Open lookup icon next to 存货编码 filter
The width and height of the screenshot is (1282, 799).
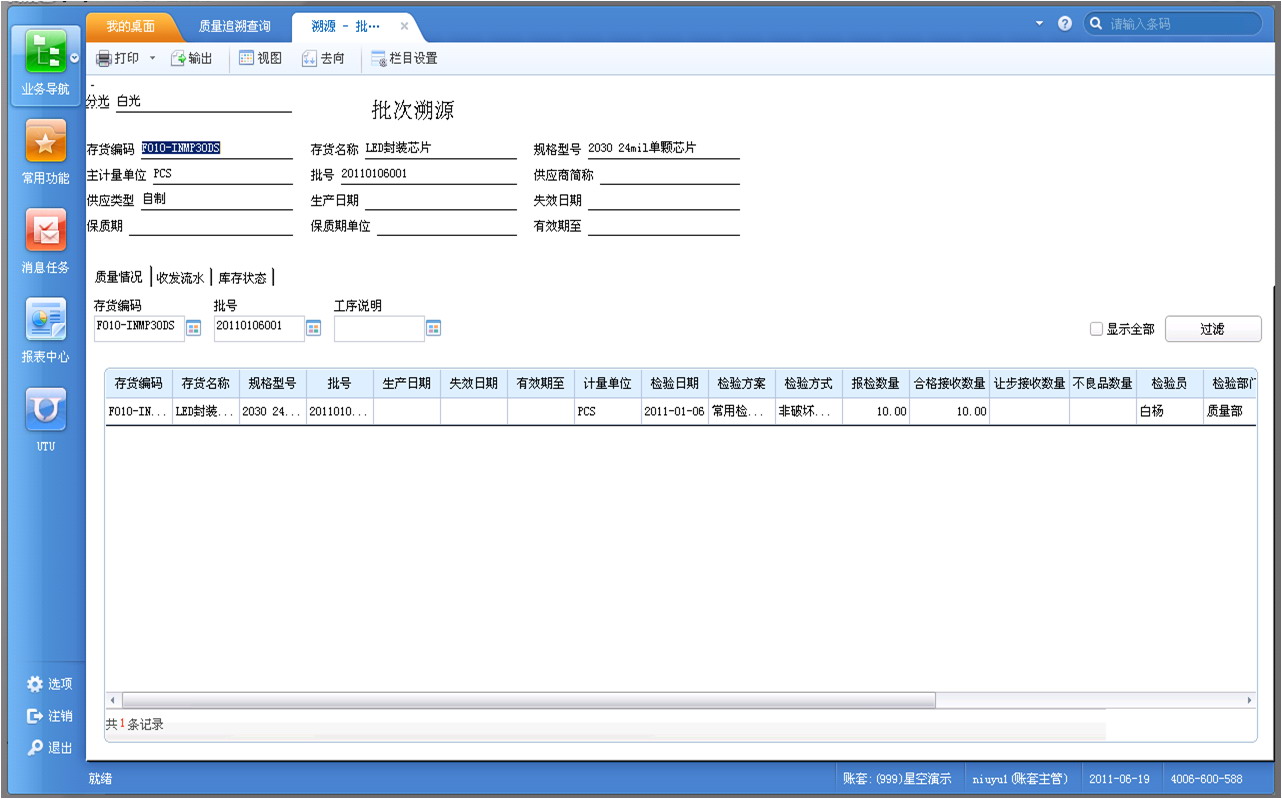pos(193,328)
